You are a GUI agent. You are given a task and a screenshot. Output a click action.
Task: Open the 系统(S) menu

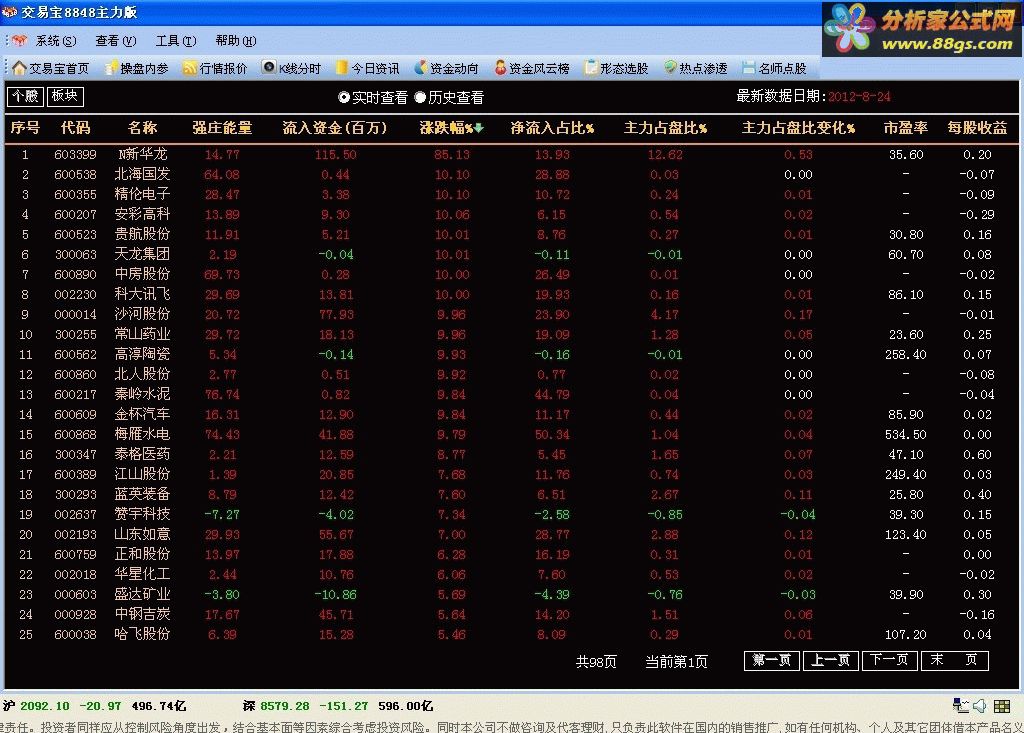pos(56,41)
